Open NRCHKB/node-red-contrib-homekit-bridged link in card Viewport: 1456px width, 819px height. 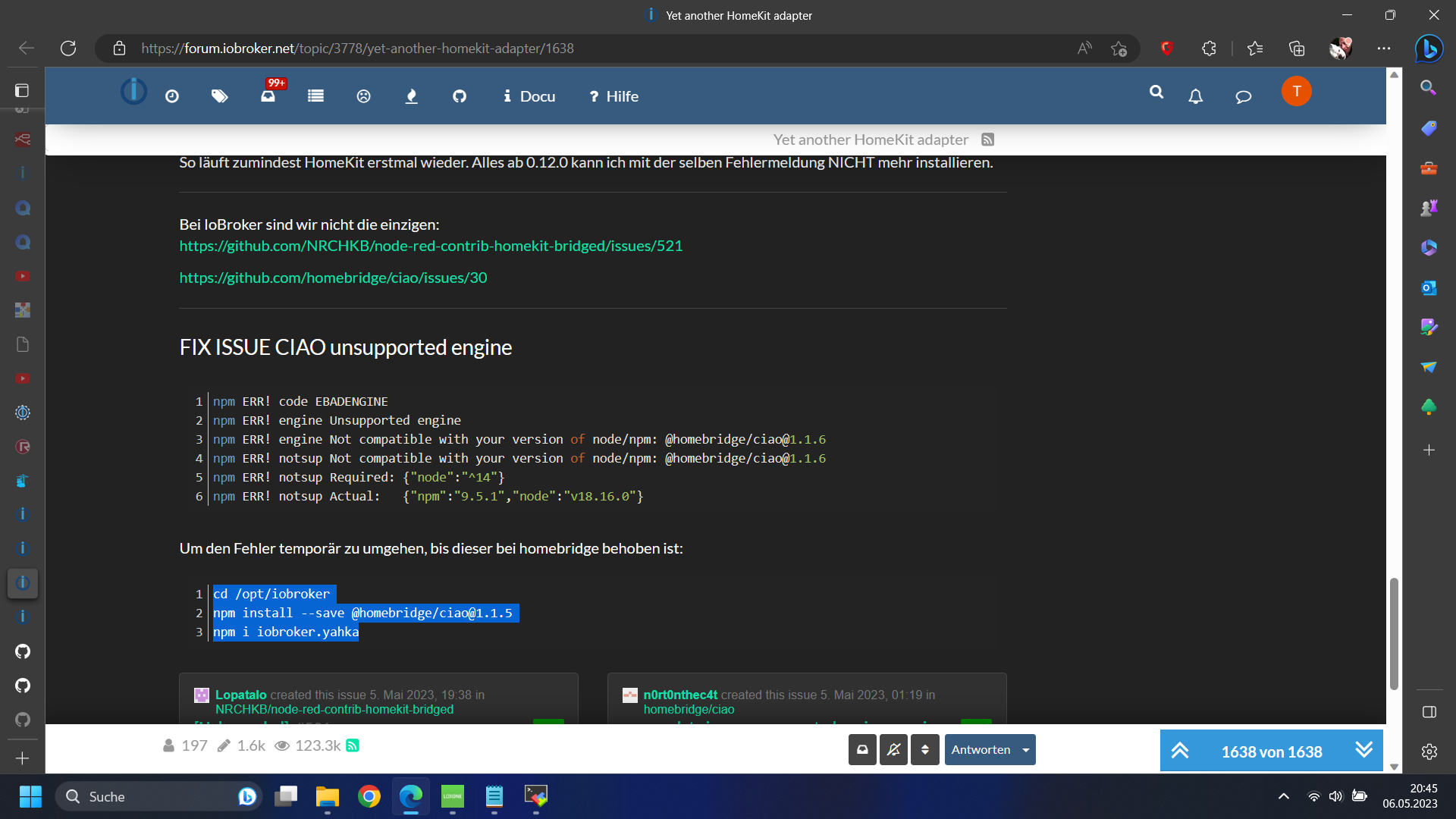[334, 709]
